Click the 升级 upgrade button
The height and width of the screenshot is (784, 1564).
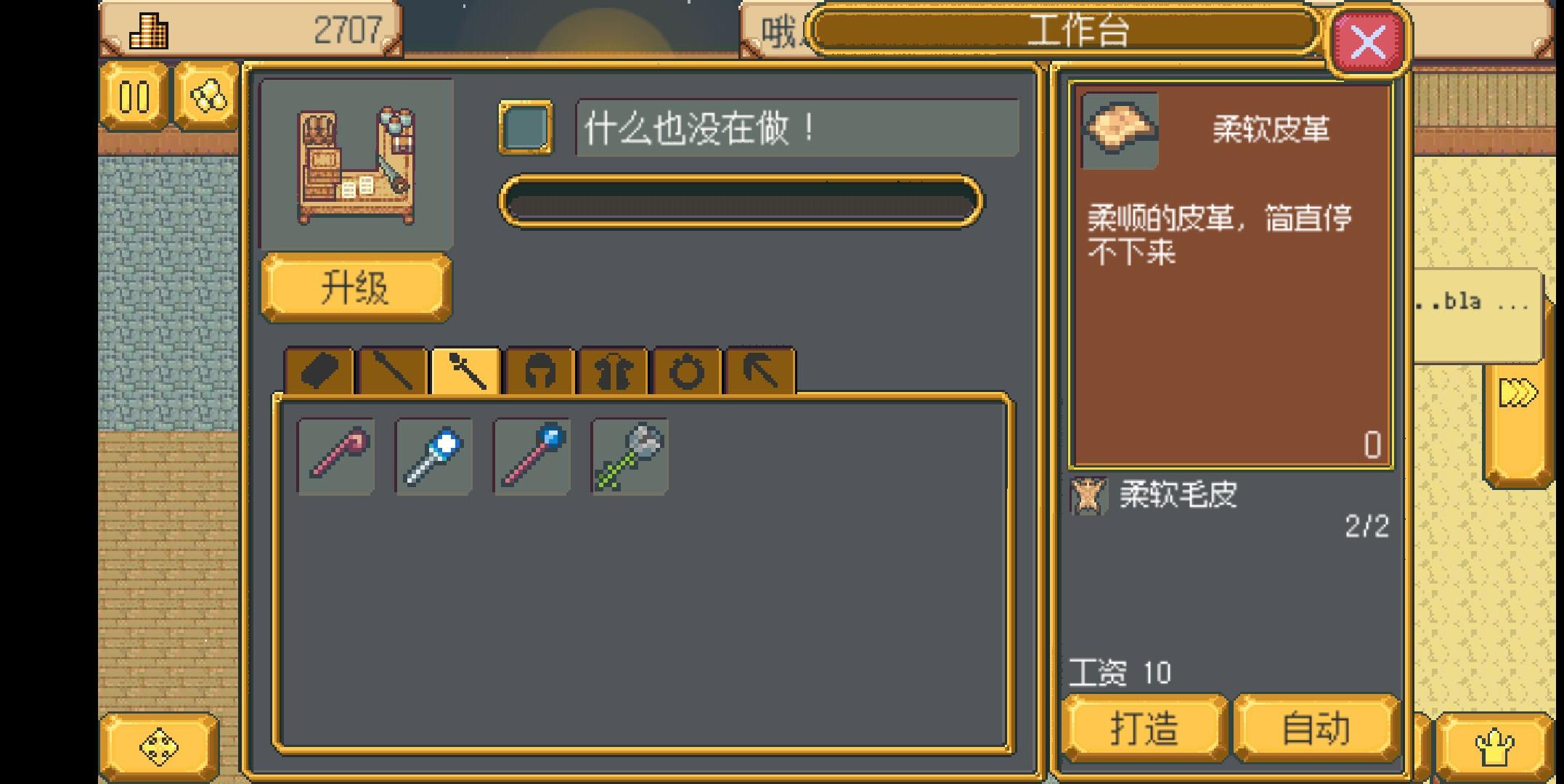point(356,287)
